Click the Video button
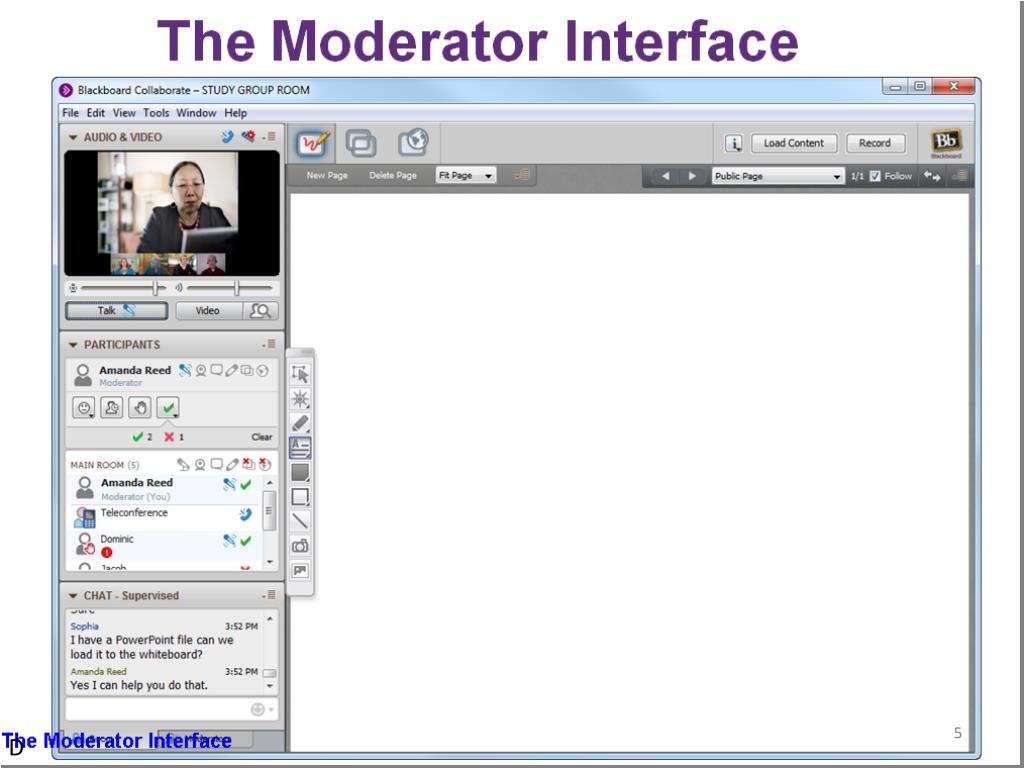This screenshot has height=768, width=1024. (x=208, y=311)
